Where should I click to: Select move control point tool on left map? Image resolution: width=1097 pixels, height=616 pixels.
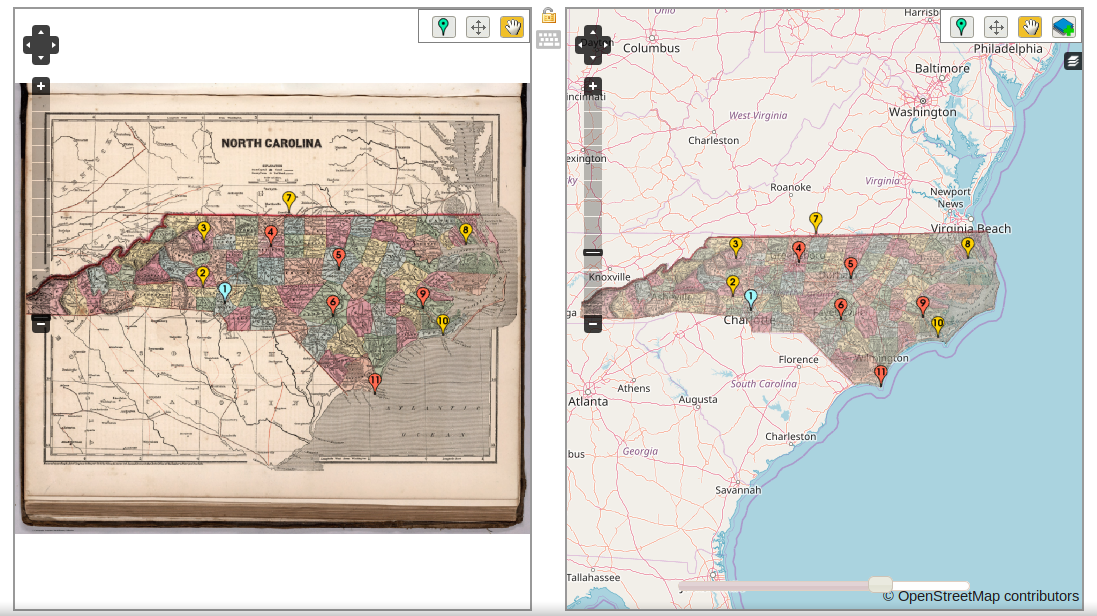(x=478, y=27)
